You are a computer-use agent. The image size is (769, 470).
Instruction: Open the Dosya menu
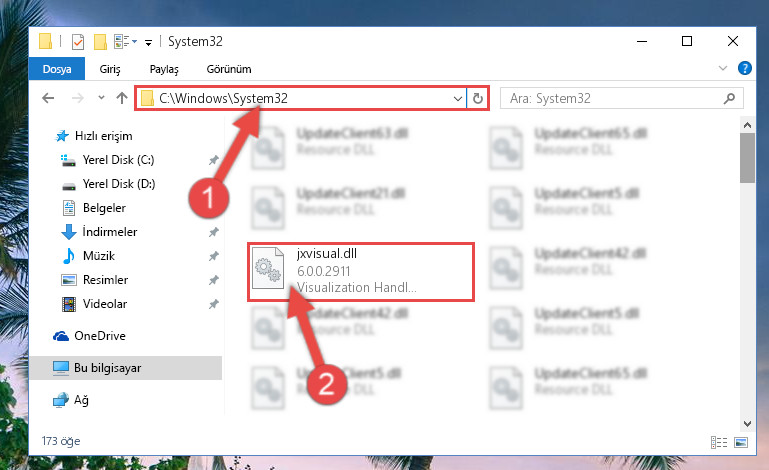pyautogui.click(x=57, y=69)
